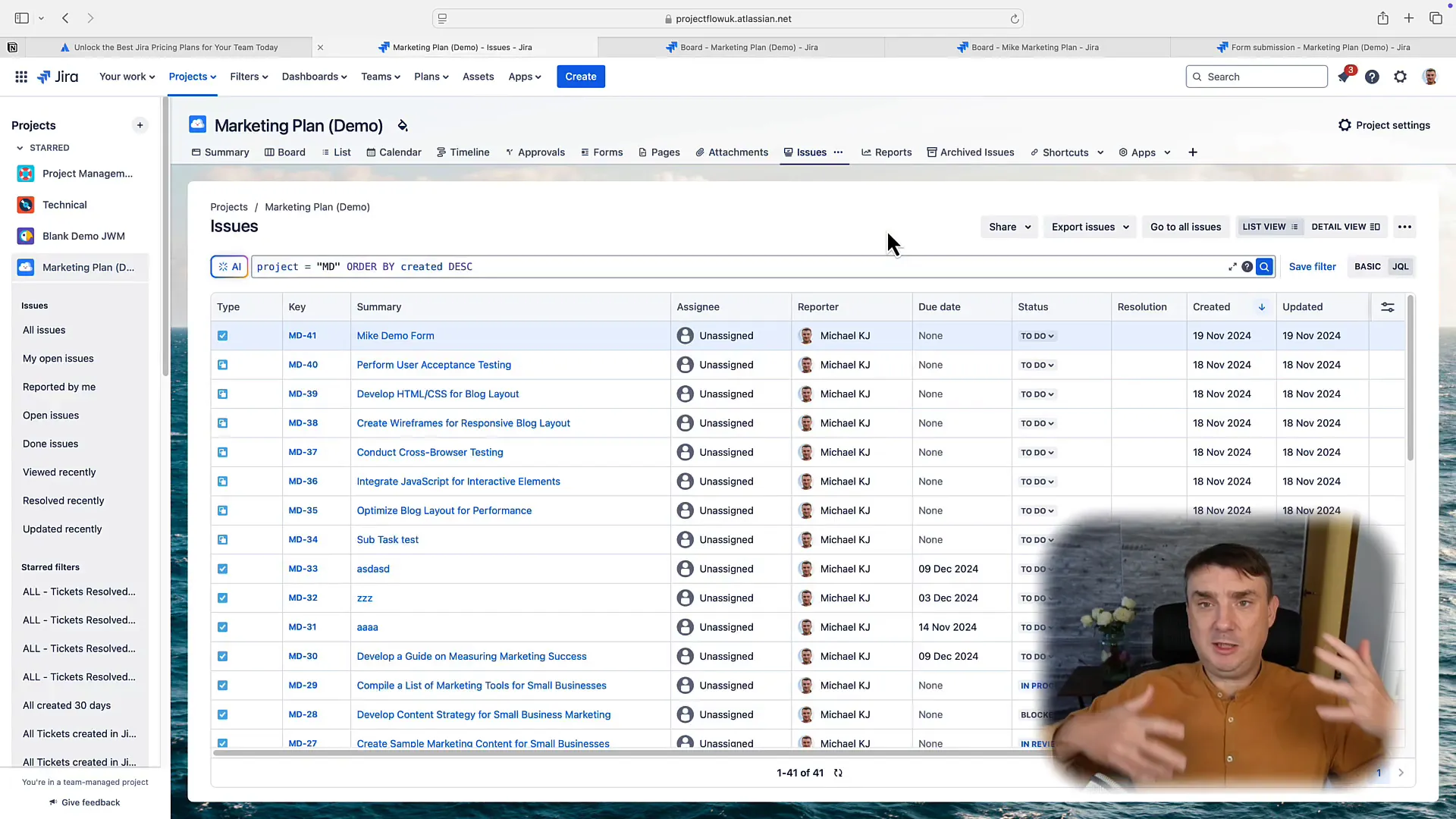The image size is (1456, 819).
Task: Add a new view with plus
Action: [x=1193, y=152]
